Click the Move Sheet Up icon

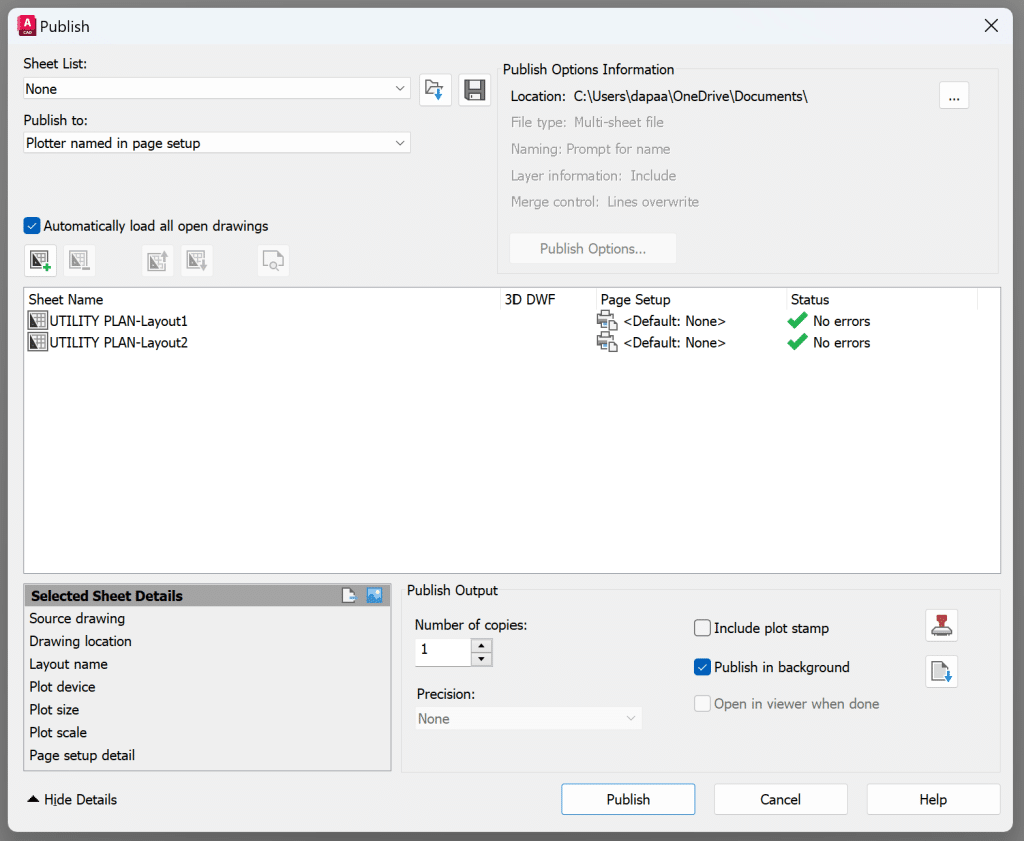click(157, 261)
